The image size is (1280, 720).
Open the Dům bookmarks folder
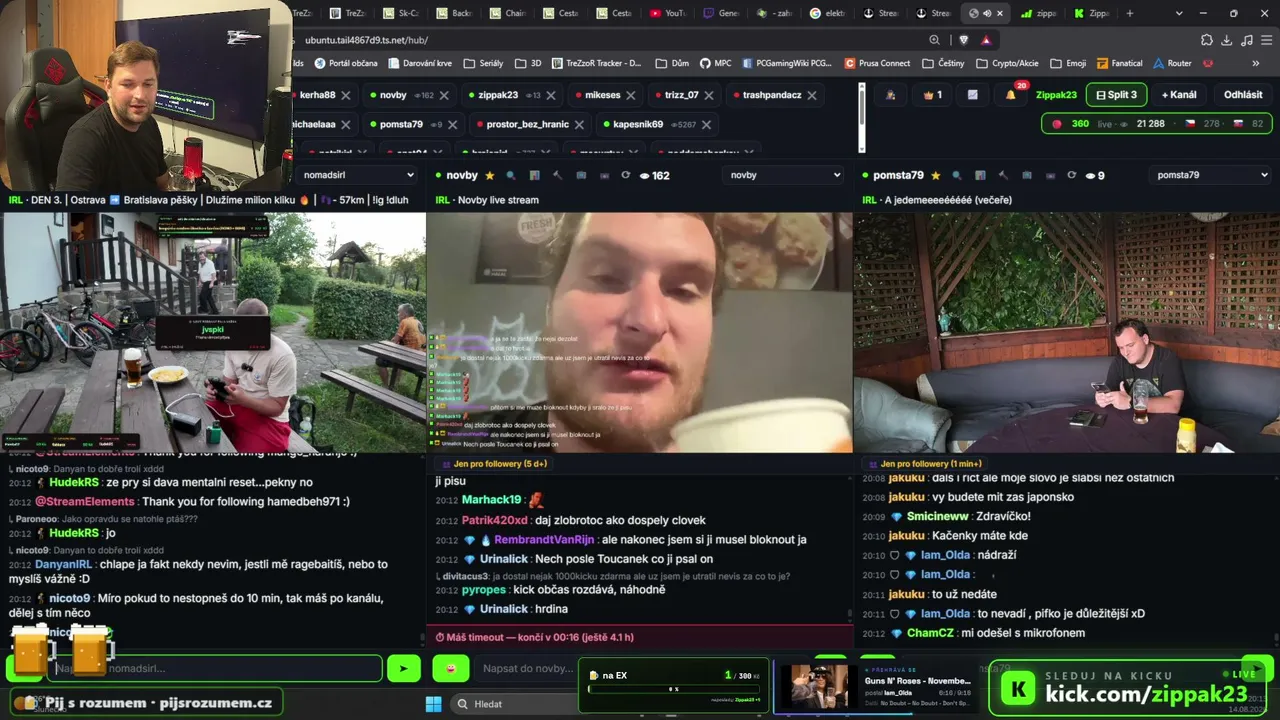[x=673, y=63]
